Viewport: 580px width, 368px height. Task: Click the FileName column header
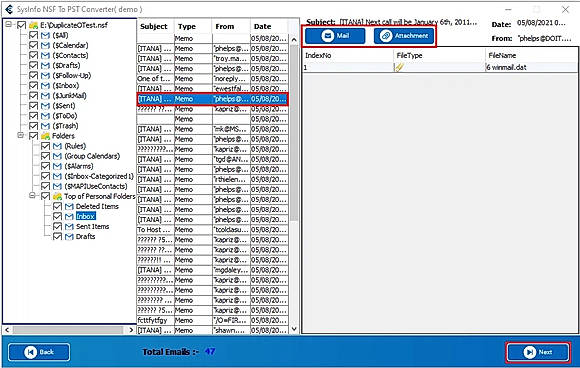point(531,55)
